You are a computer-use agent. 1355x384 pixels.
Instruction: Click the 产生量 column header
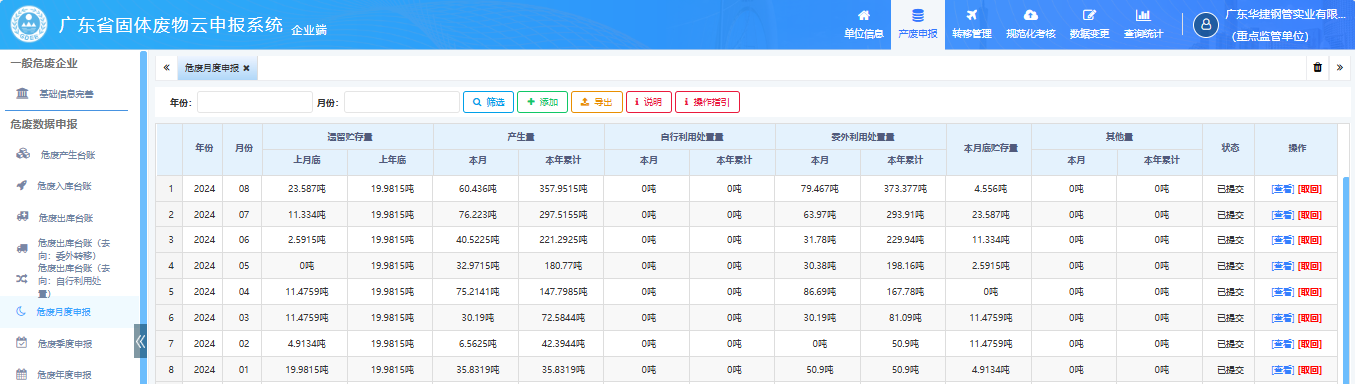[x=519, y=136]
